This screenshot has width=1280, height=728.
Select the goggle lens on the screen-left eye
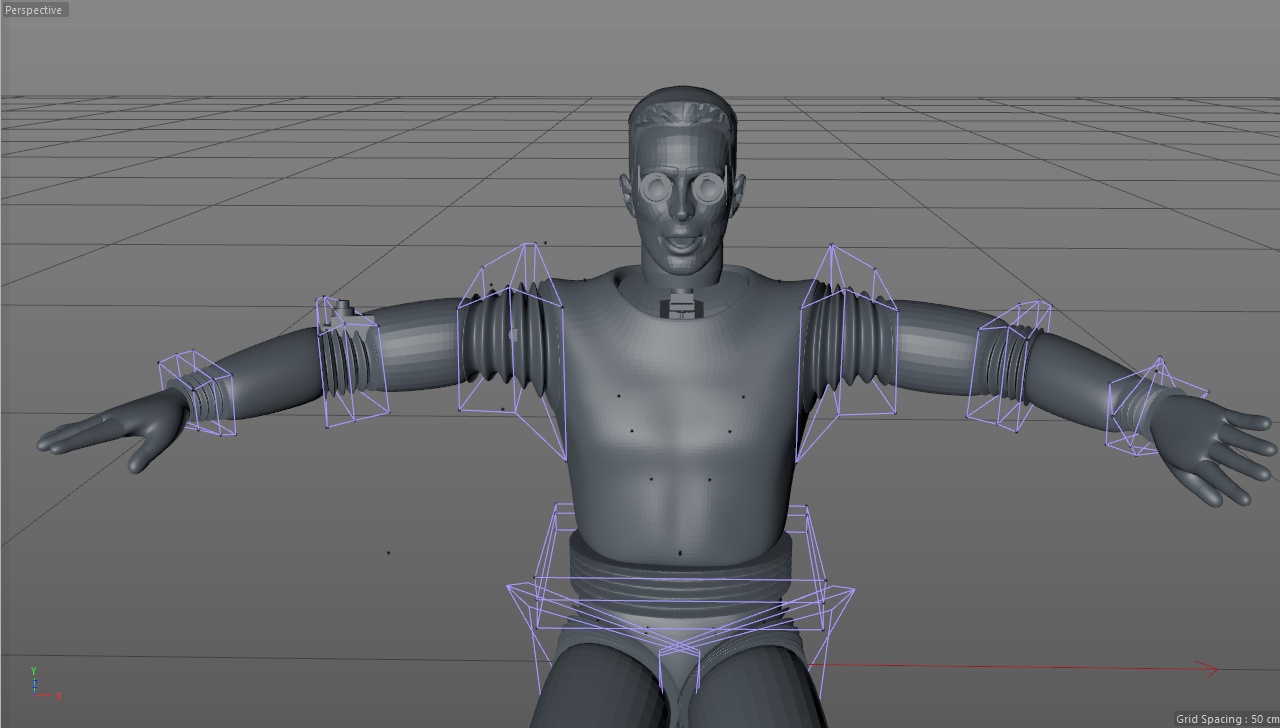pos(656,187)
